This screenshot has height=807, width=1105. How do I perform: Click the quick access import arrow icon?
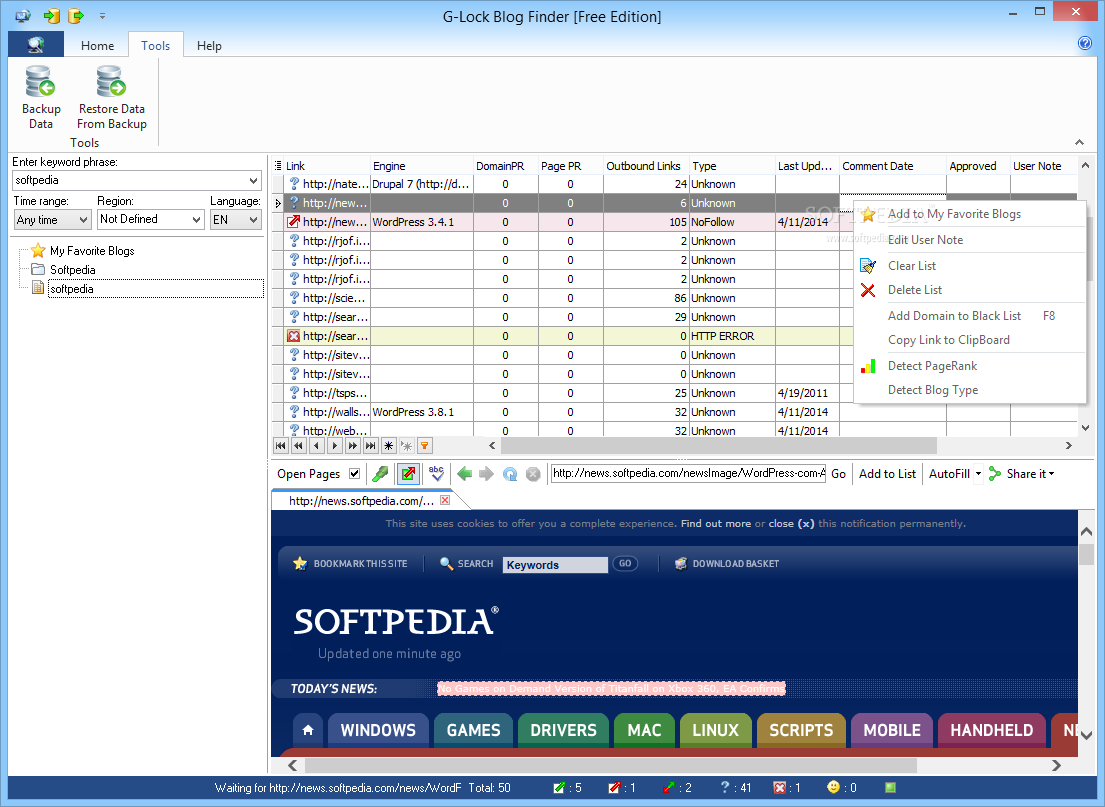pos(51,16)
